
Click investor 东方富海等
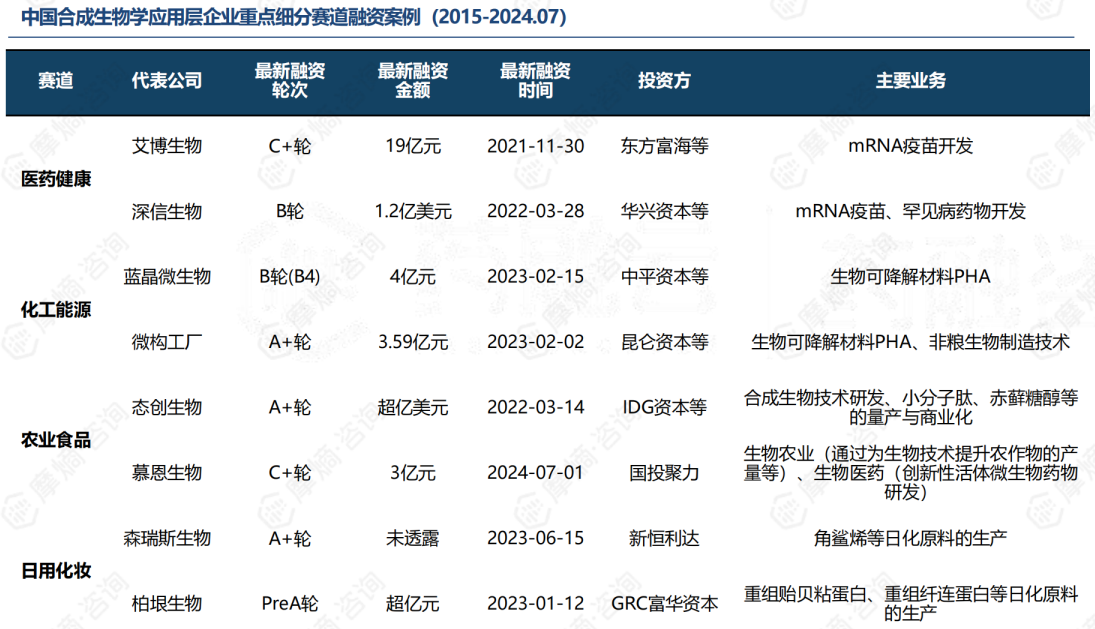[664, 146]
